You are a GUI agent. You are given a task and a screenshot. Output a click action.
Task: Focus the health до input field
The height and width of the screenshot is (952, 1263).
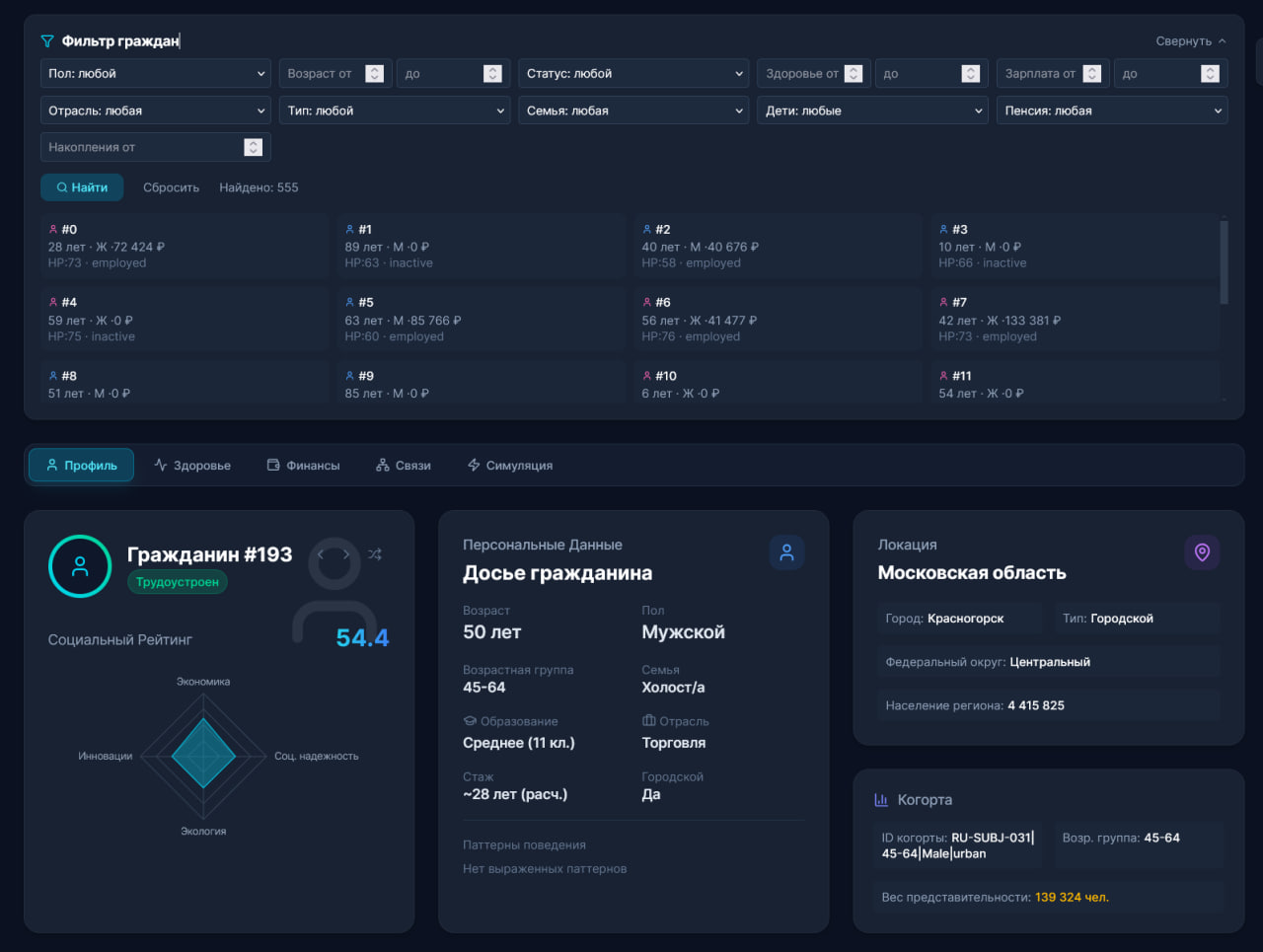pyautogui.click(x=931, y=74)
